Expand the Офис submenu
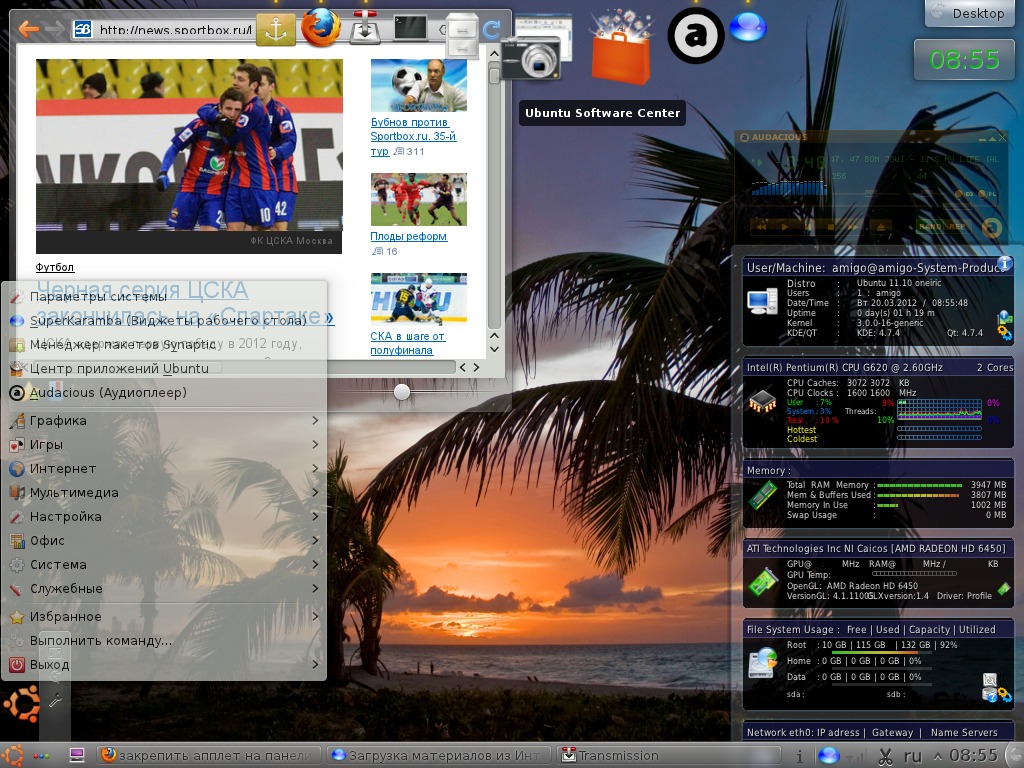 pos(163,541)
